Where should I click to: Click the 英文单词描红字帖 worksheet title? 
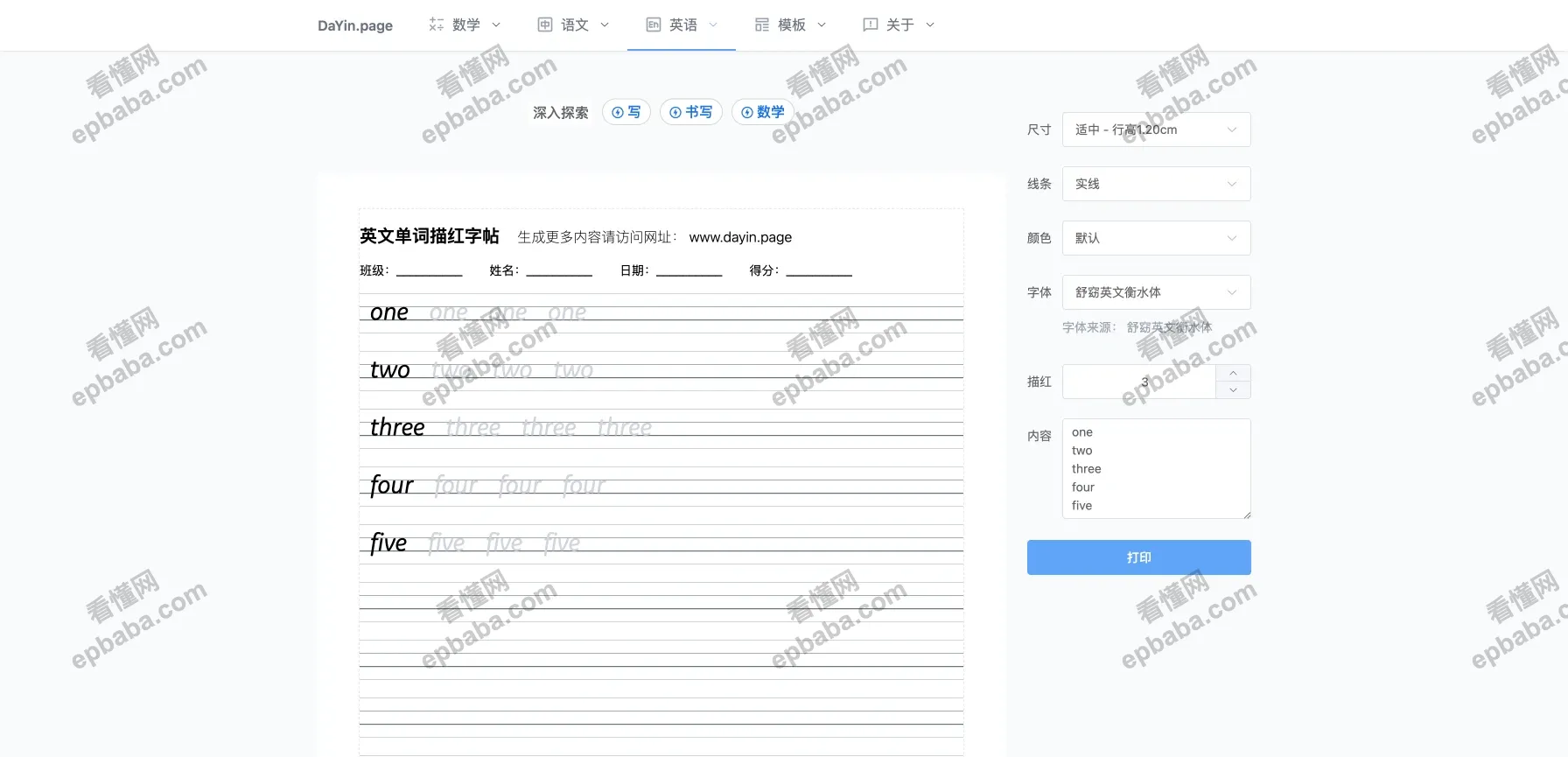pyautogui.click(x=430, y=236)
